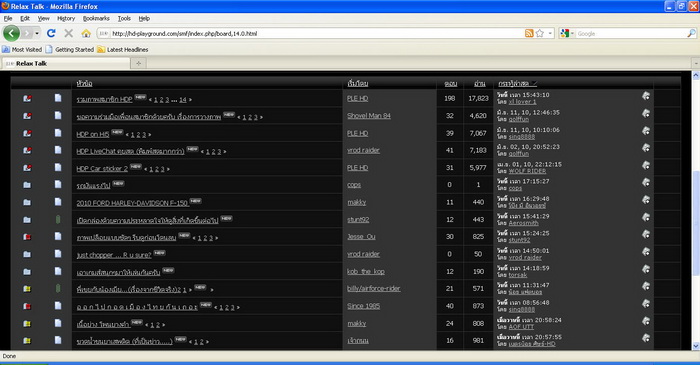Click green clip icon in stunt92 row
Image resolution: width=700 pixels, height=365 pixels.
58,219
